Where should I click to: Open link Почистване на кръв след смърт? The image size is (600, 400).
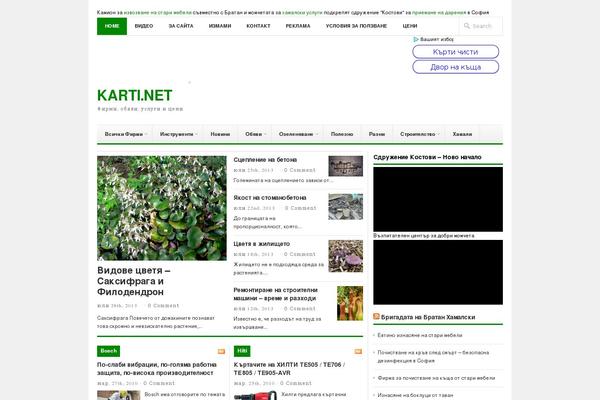[x=433, y=357]
